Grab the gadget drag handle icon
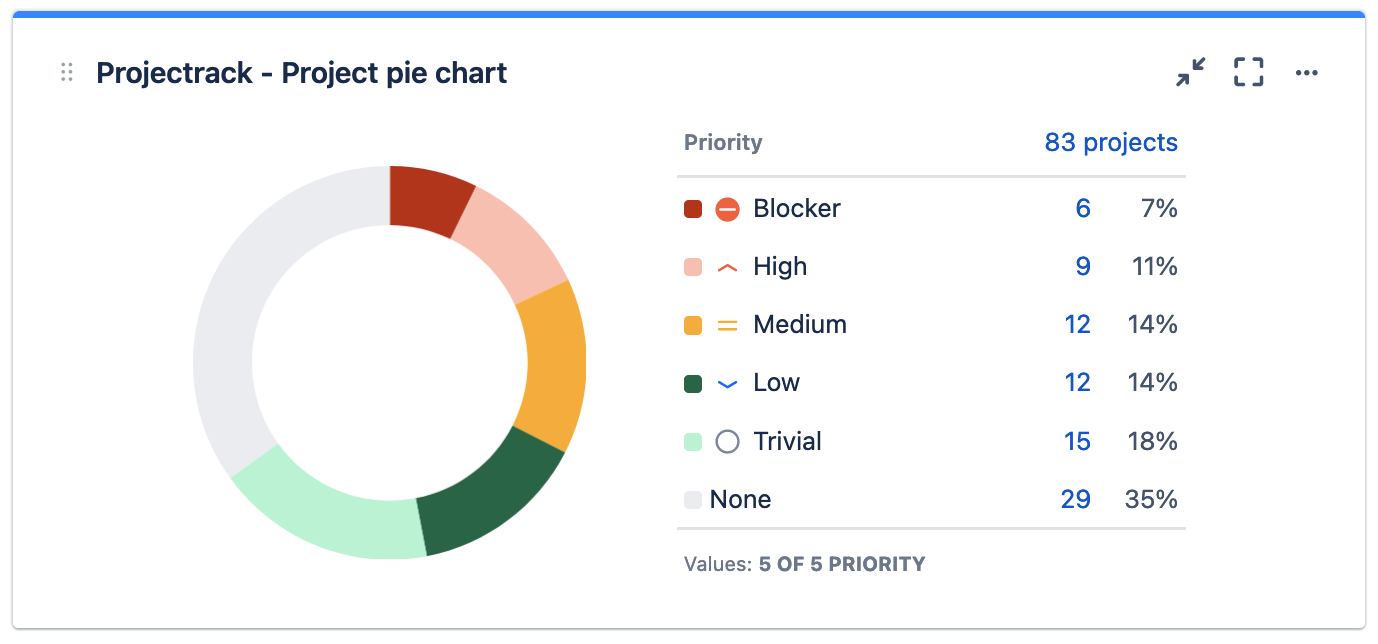The height and width of the screenshot is (644, 1378). tap(67, 71)
